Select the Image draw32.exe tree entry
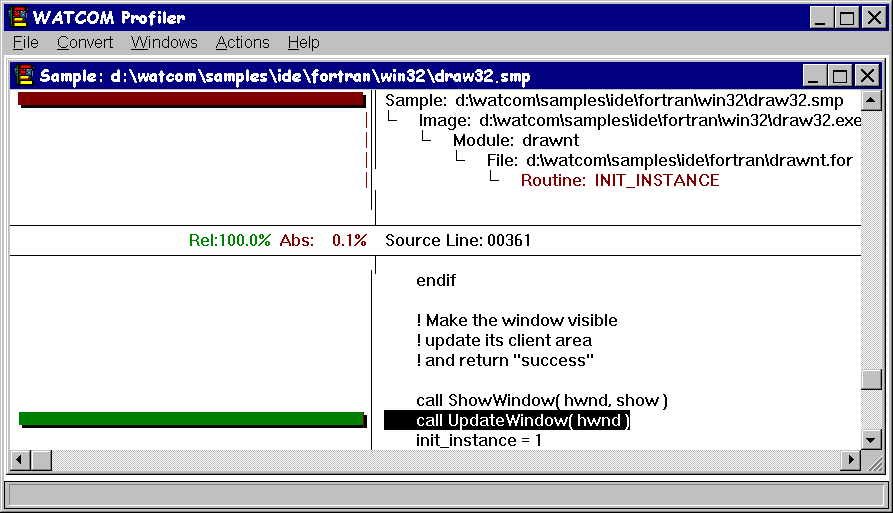Viewport: 893px width, 513px height. pos(639,120)
